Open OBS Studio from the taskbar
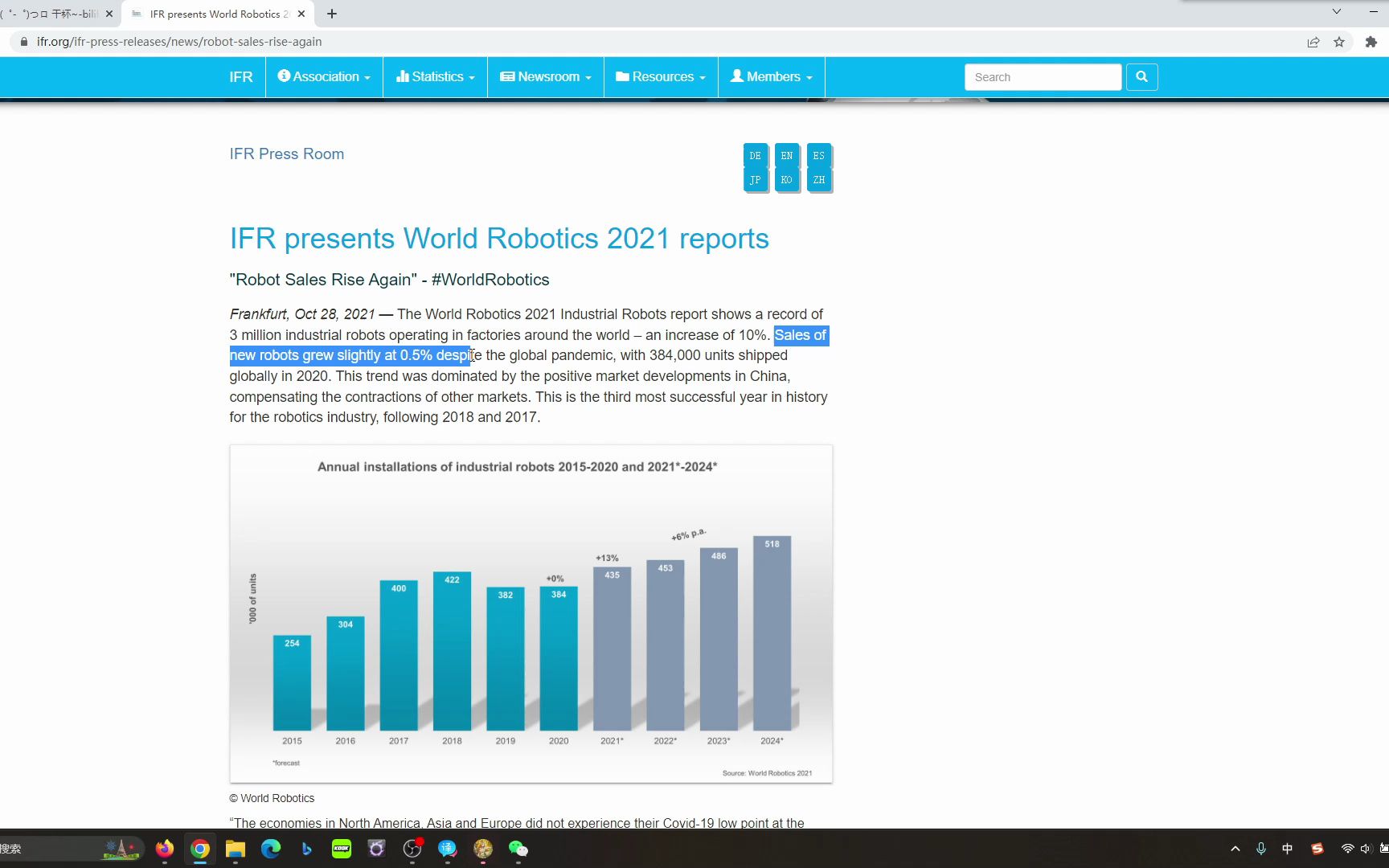 (412, 849)
